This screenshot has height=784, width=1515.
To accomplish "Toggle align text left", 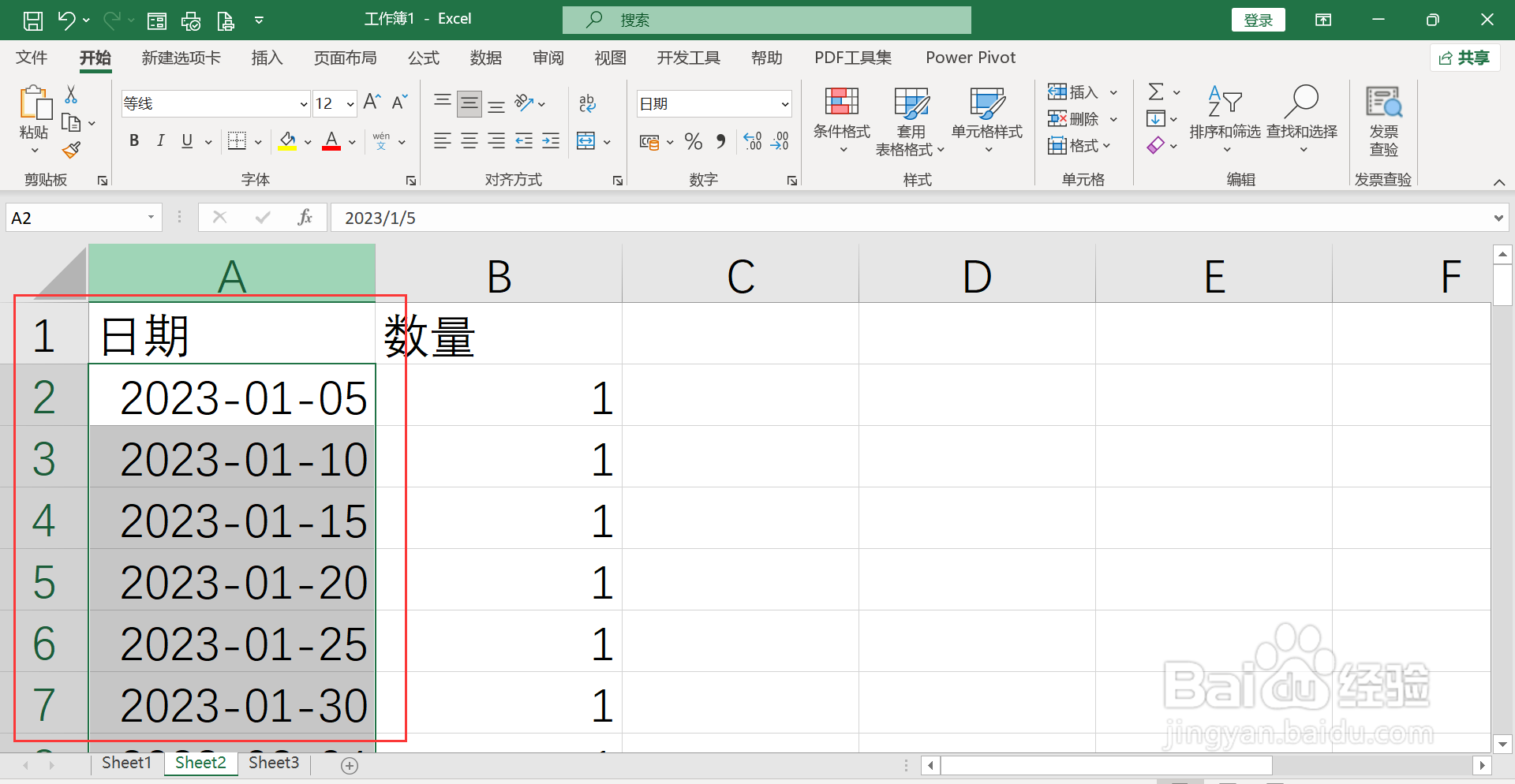I will click(443, 141).
